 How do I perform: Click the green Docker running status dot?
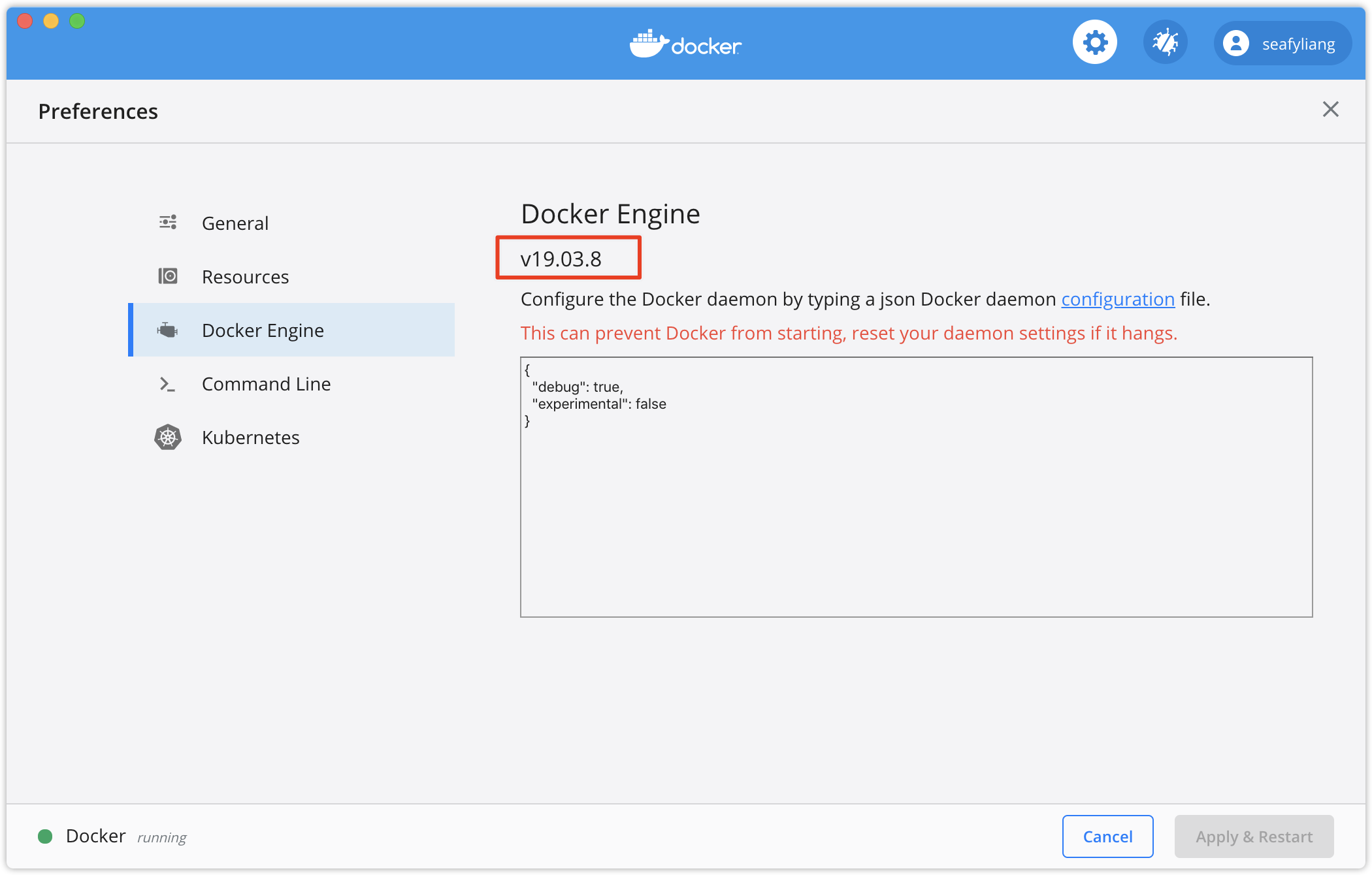click(x=44, y=836)
